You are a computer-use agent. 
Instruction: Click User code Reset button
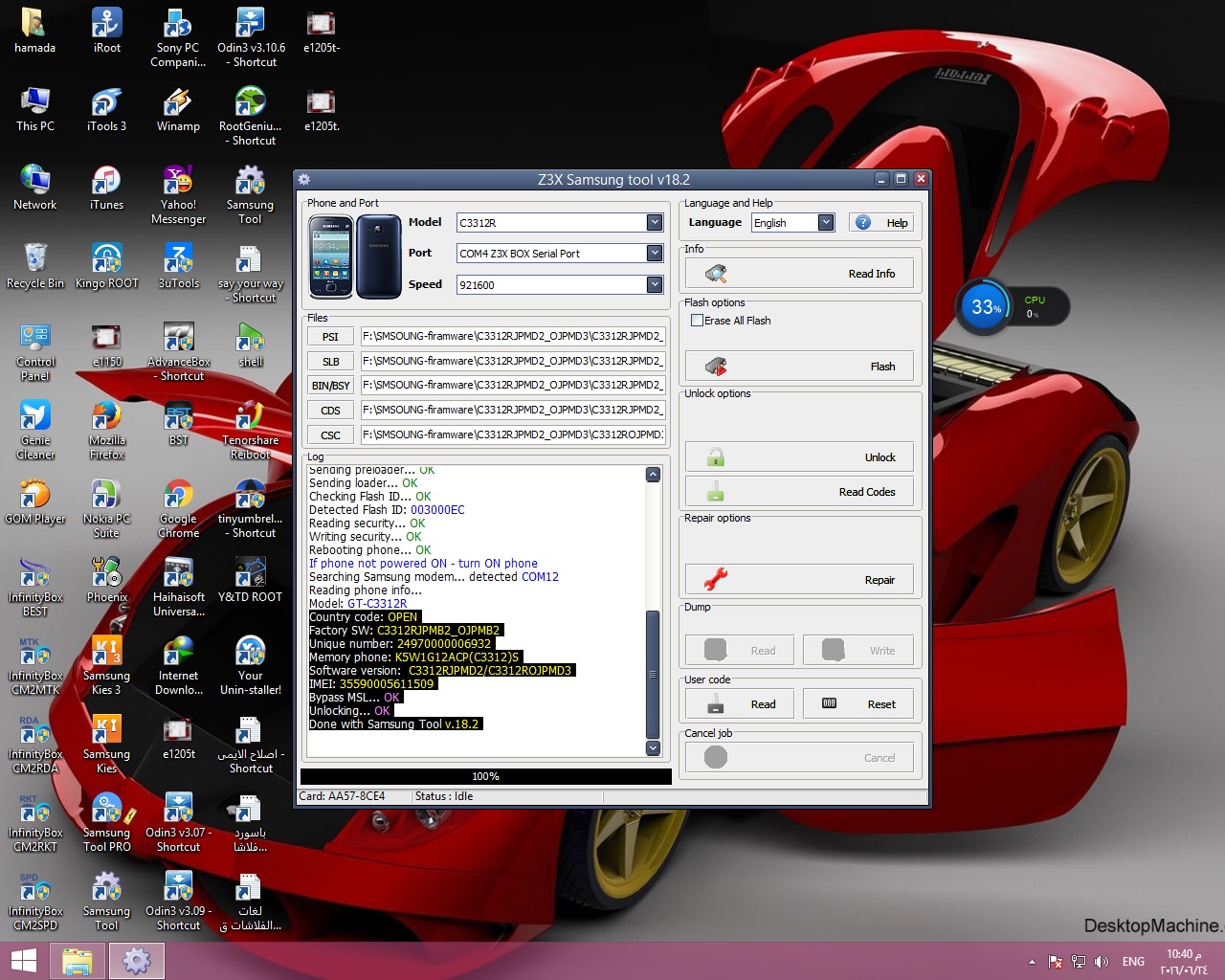(858, 704)
